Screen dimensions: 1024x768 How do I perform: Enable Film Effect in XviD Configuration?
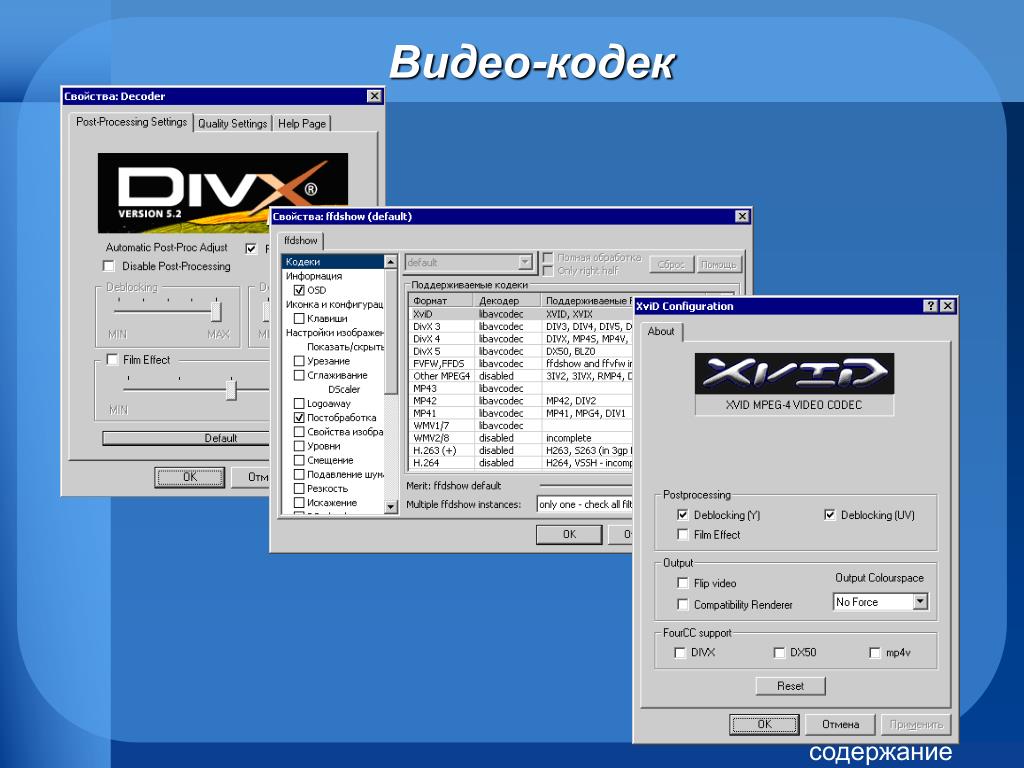(683, 535)
